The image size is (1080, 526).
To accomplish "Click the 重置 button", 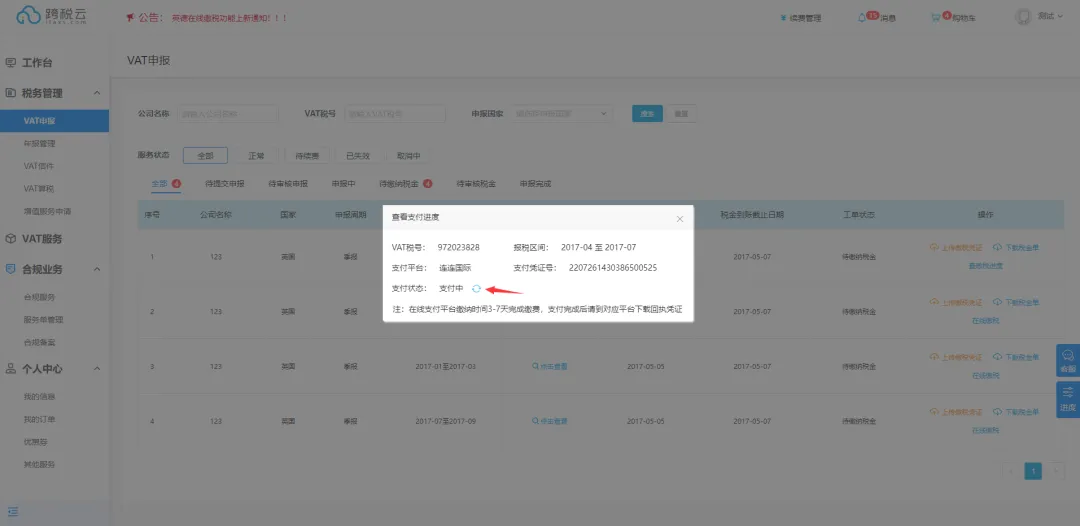I will [681, 114].
